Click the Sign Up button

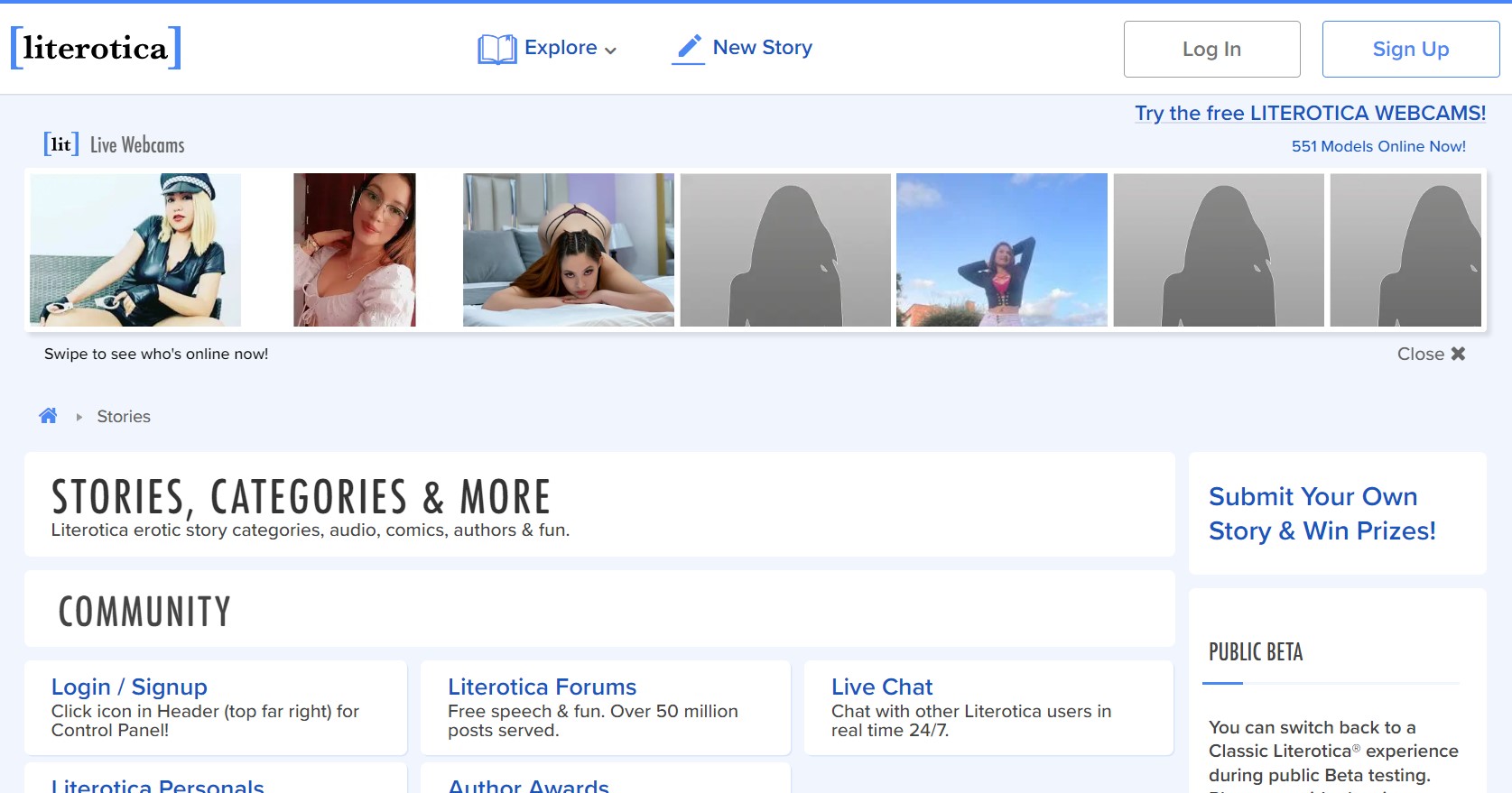[1411, 49]
